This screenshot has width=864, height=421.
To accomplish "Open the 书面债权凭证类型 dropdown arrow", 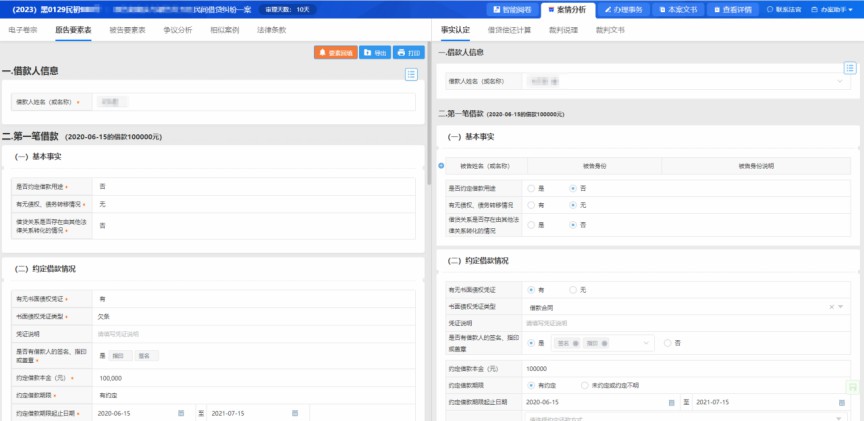I will coord(841,307).
